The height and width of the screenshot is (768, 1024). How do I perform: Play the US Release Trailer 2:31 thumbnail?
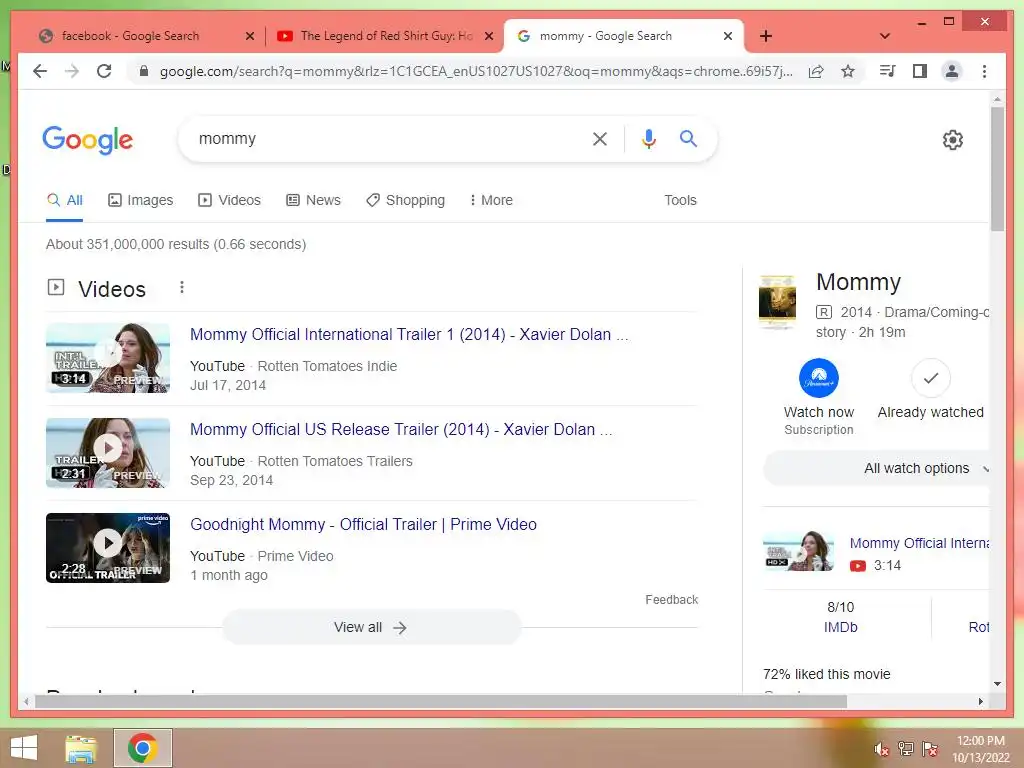pos(108,453)
